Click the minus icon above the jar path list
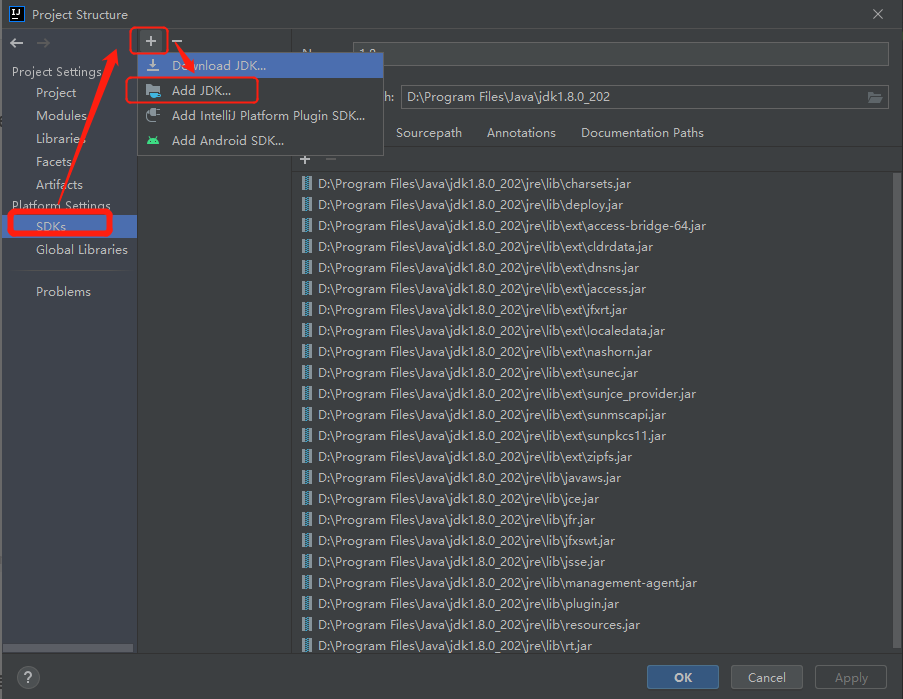Image resolution: width=903 pixels, height=699 pixels. (x=331, y=159)
